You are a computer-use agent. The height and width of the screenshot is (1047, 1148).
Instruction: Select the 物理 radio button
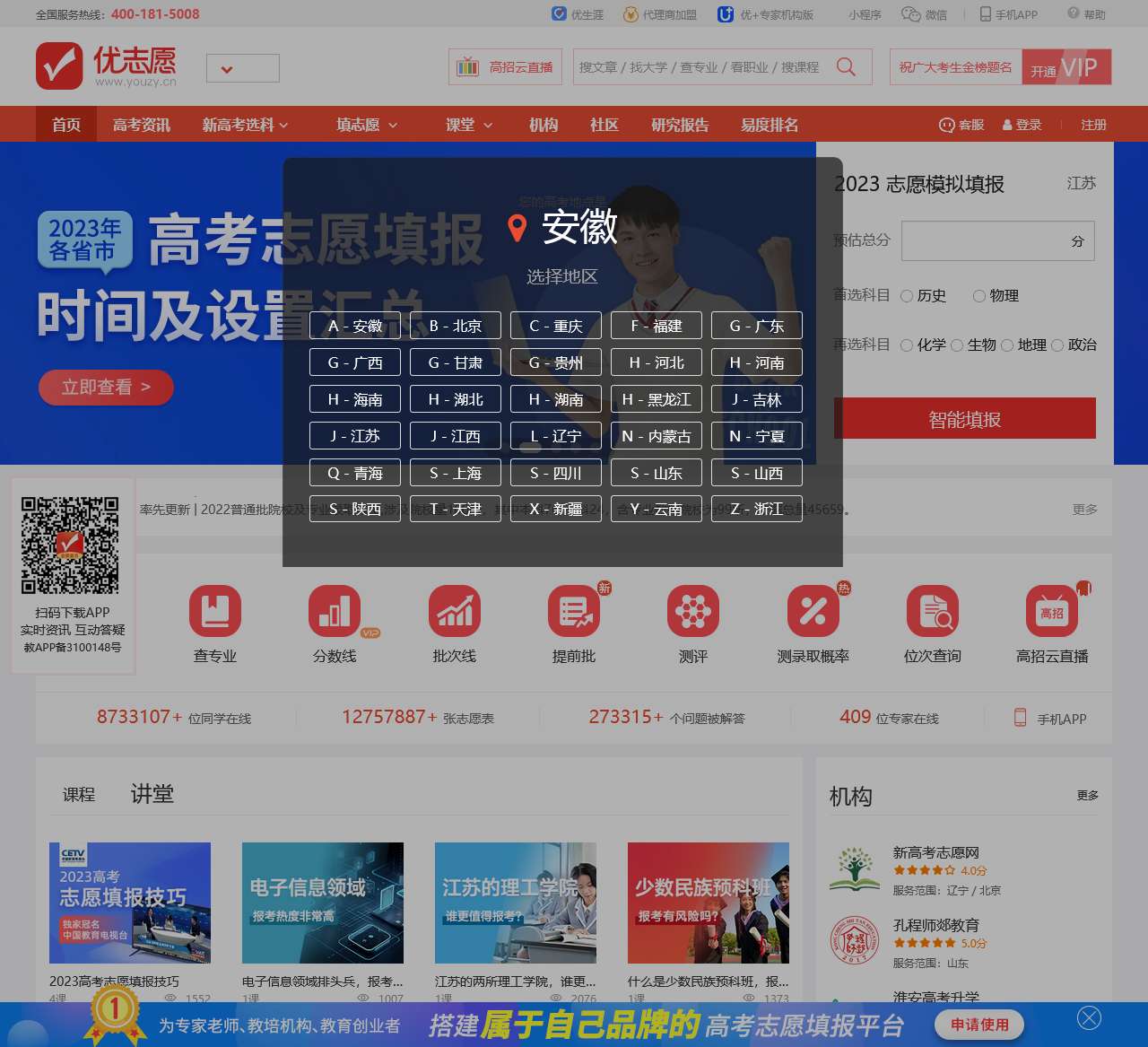click(979, 295)
